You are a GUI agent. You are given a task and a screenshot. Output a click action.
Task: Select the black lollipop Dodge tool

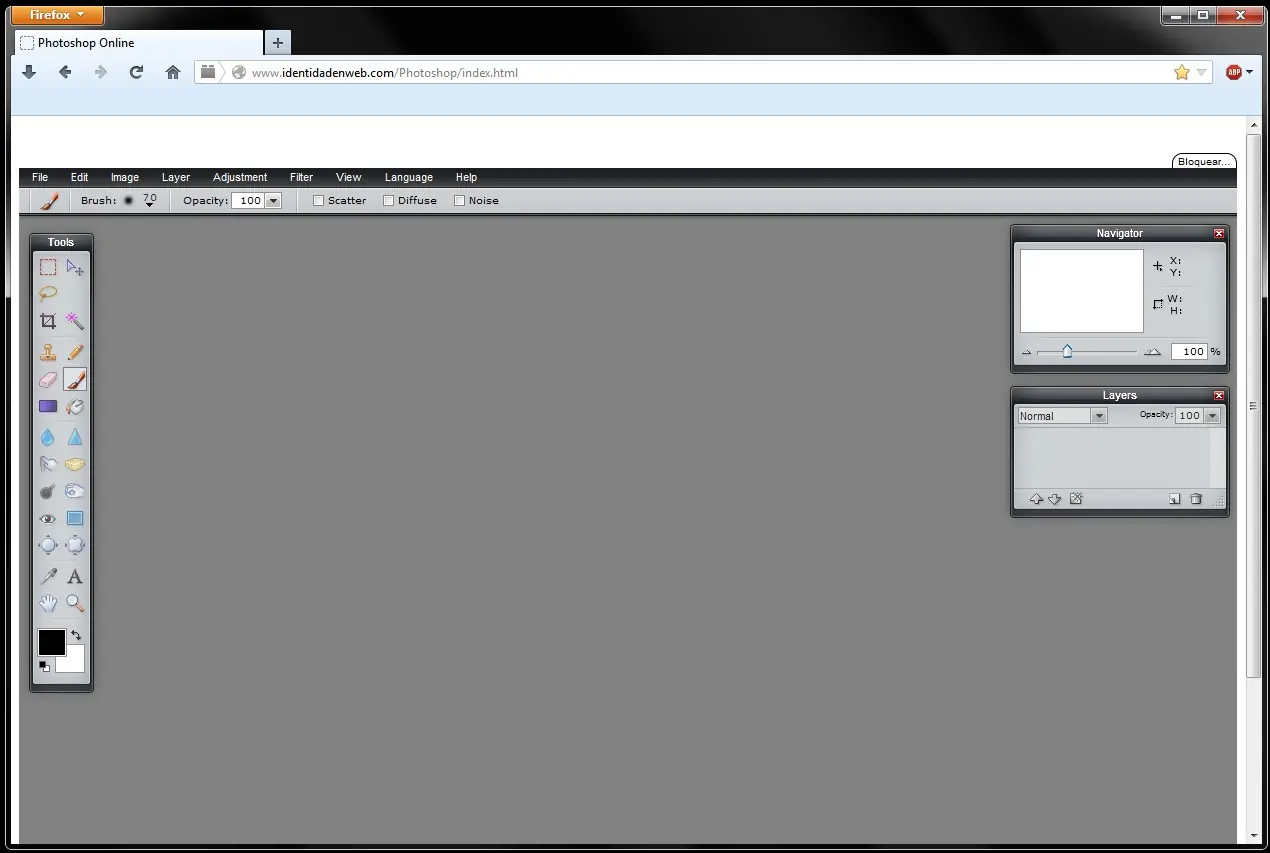pyautogui.click(x=47, y=491)
